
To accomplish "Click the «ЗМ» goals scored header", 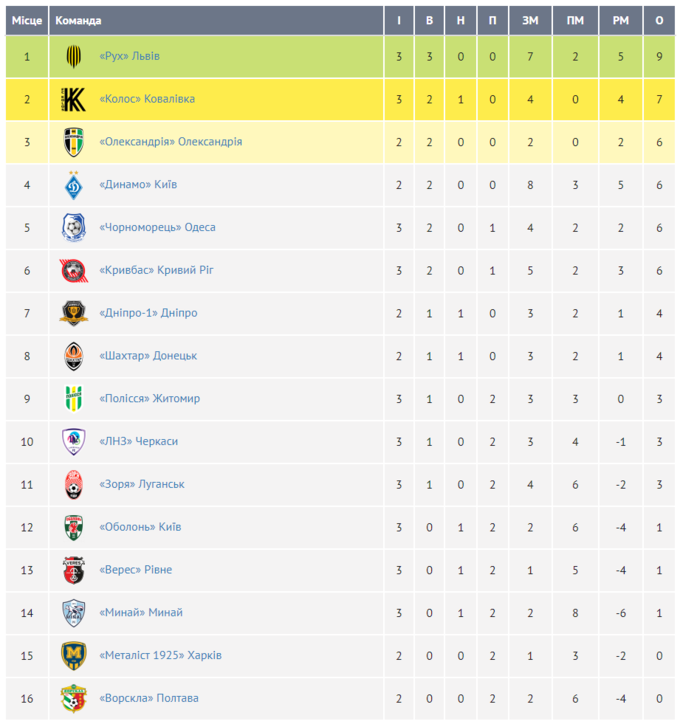I will click(x=529, y=21).
